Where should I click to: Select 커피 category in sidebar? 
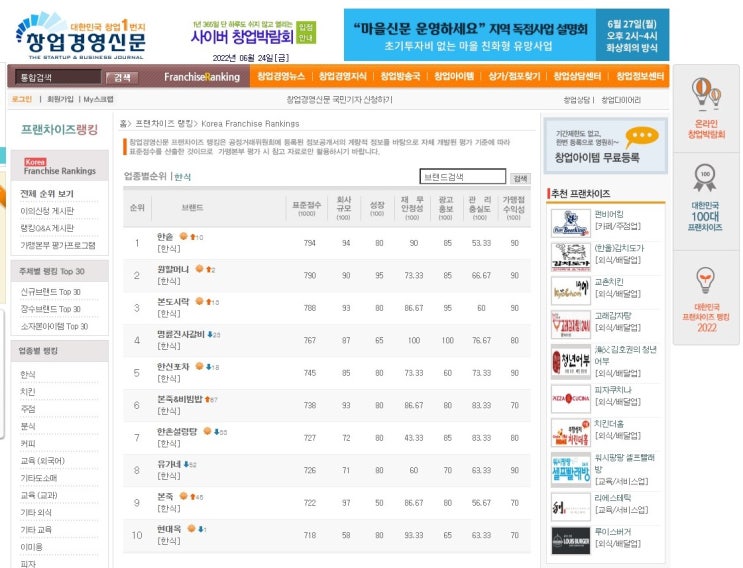click(x=28, y=443)
